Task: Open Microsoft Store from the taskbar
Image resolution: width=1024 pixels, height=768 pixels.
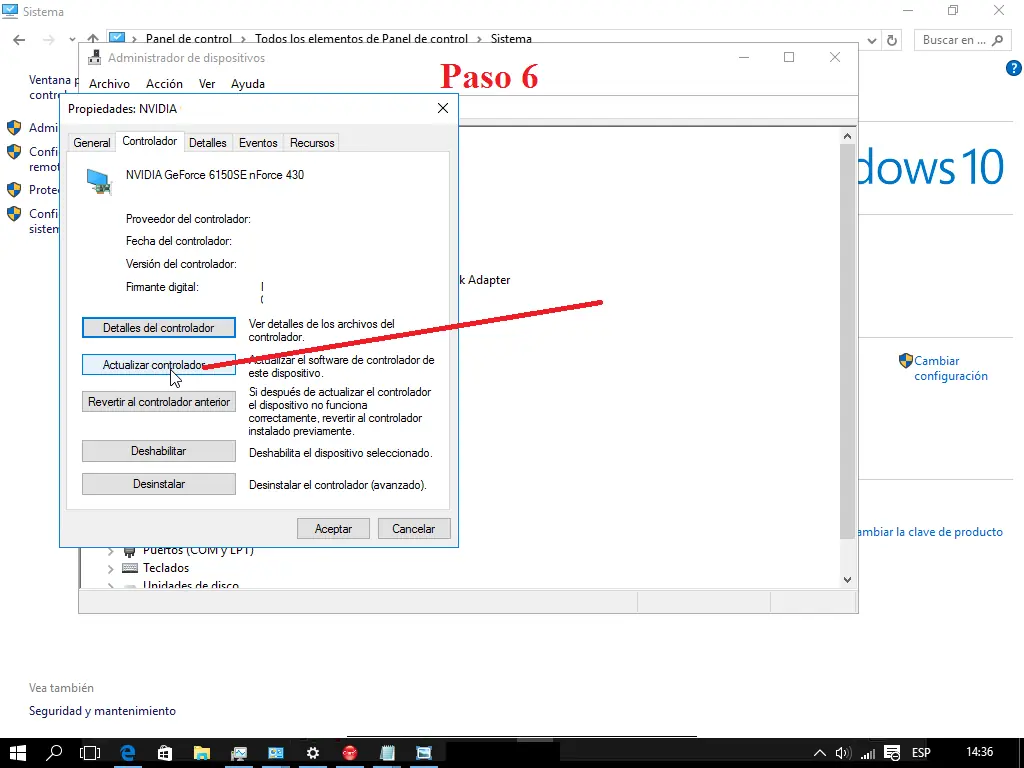Action: [165, 753]
